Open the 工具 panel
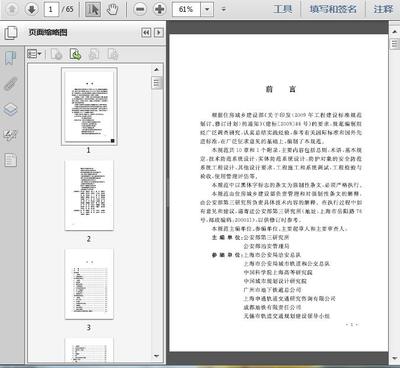 click(283, 9)
